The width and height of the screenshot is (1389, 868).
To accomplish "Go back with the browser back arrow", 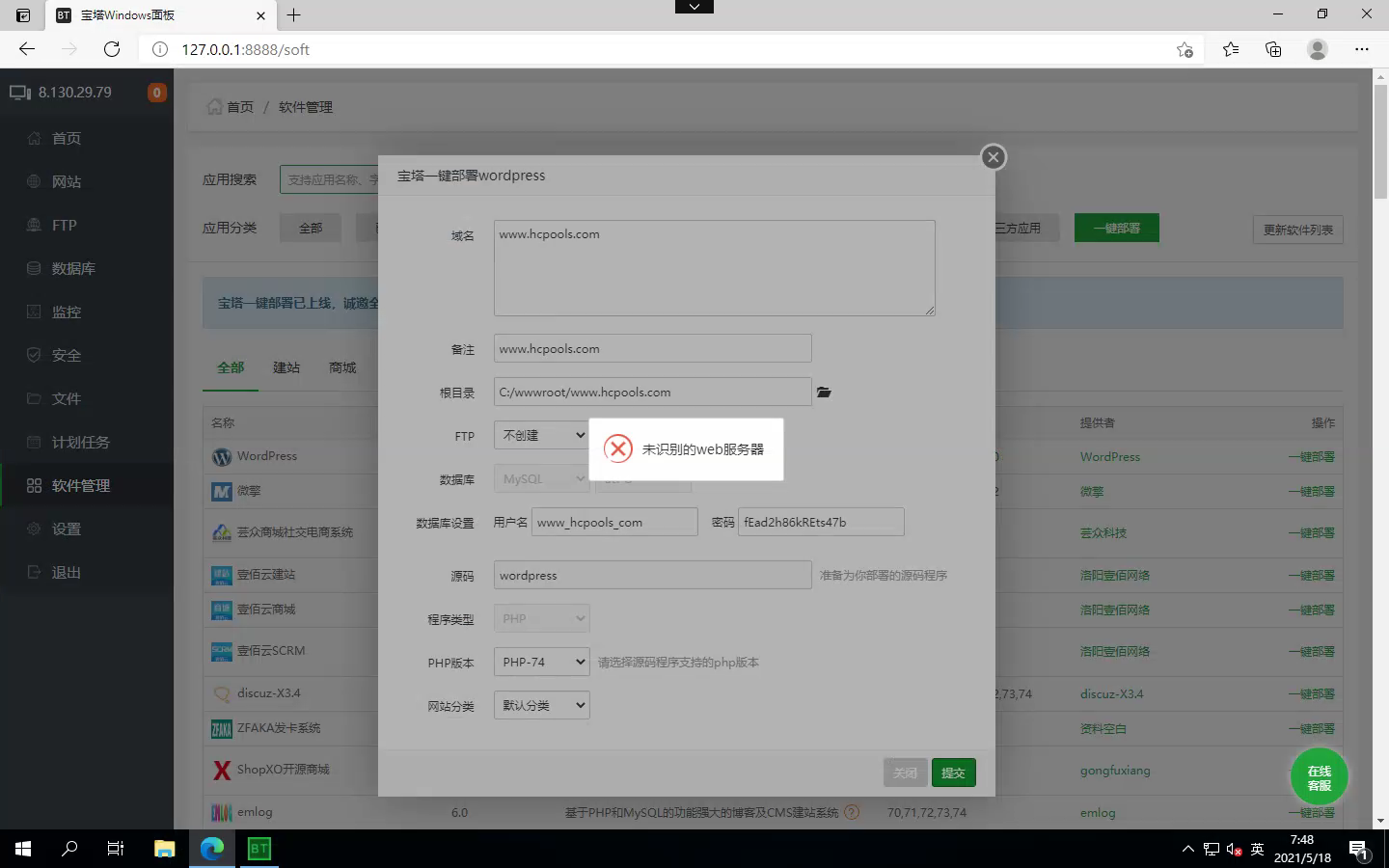I will [x=27, y=49].
